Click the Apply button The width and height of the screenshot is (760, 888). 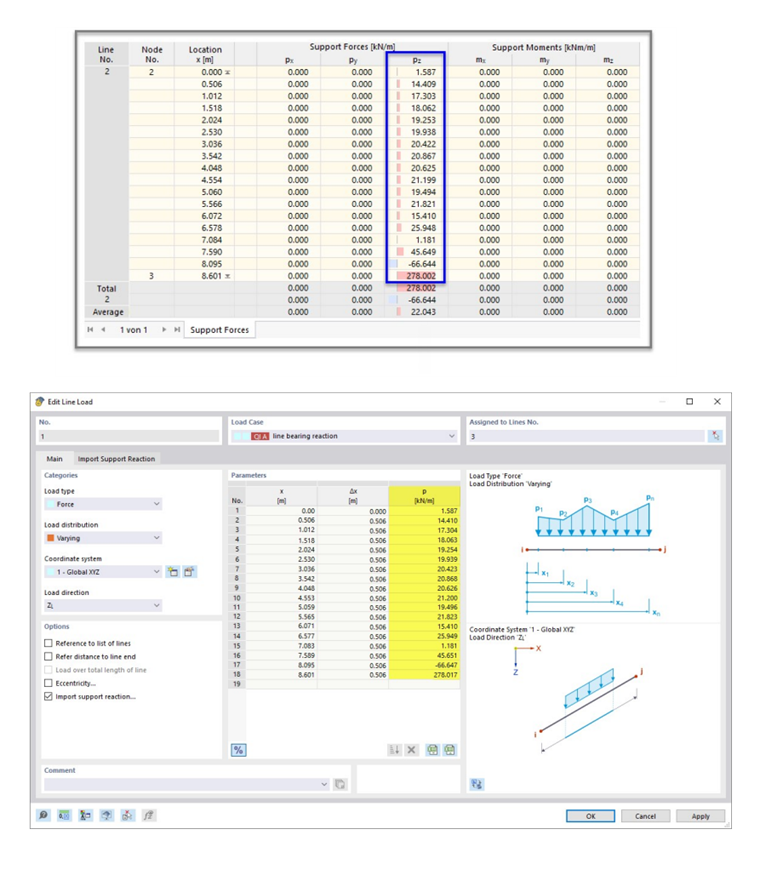pos(700,816)
